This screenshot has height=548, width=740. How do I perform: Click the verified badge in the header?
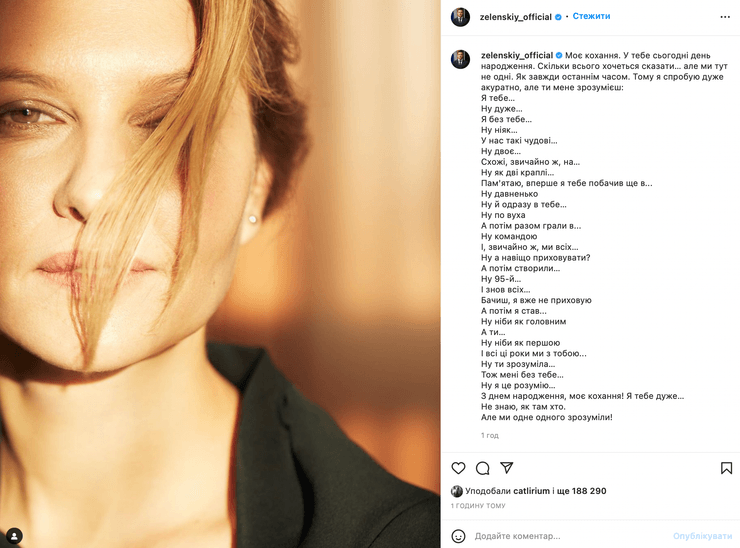point(558,17)
